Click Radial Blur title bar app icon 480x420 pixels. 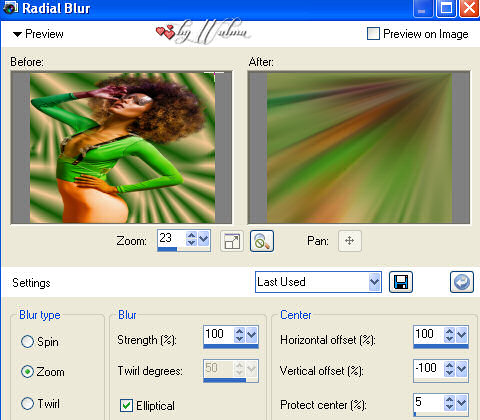[x=11, y=8]
